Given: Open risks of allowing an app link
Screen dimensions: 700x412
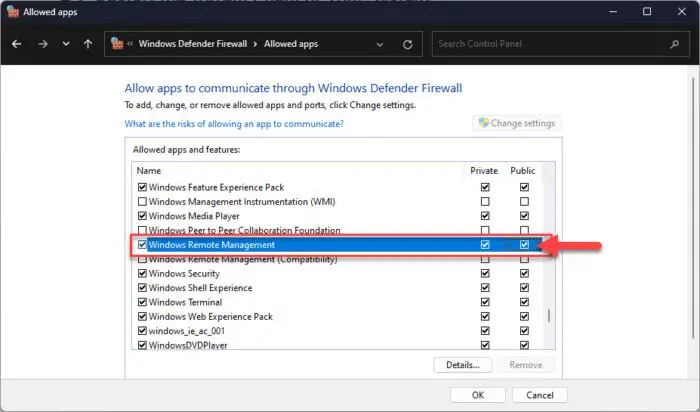Looking at the screenshot, I should click(234, 124).
